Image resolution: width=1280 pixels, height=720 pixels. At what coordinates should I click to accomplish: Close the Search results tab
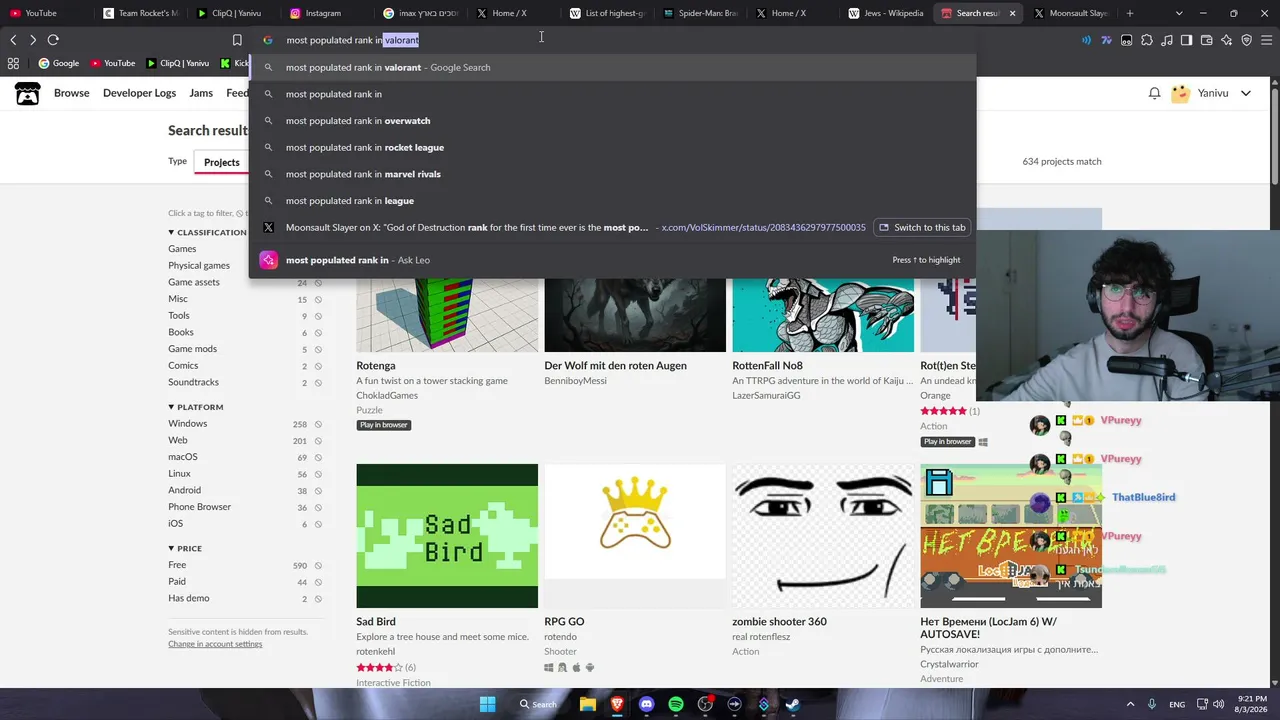pos(1013,13)
